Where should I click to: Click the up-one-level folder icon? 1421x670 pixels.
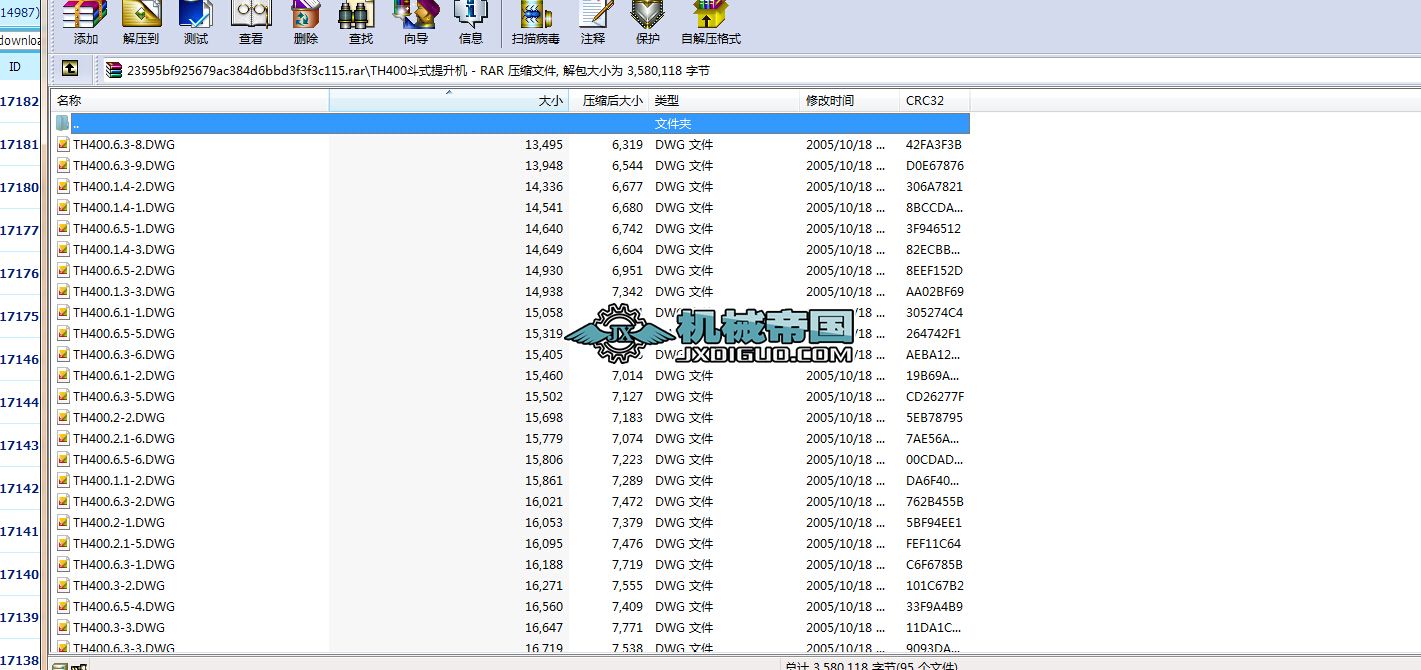[68, 68]
